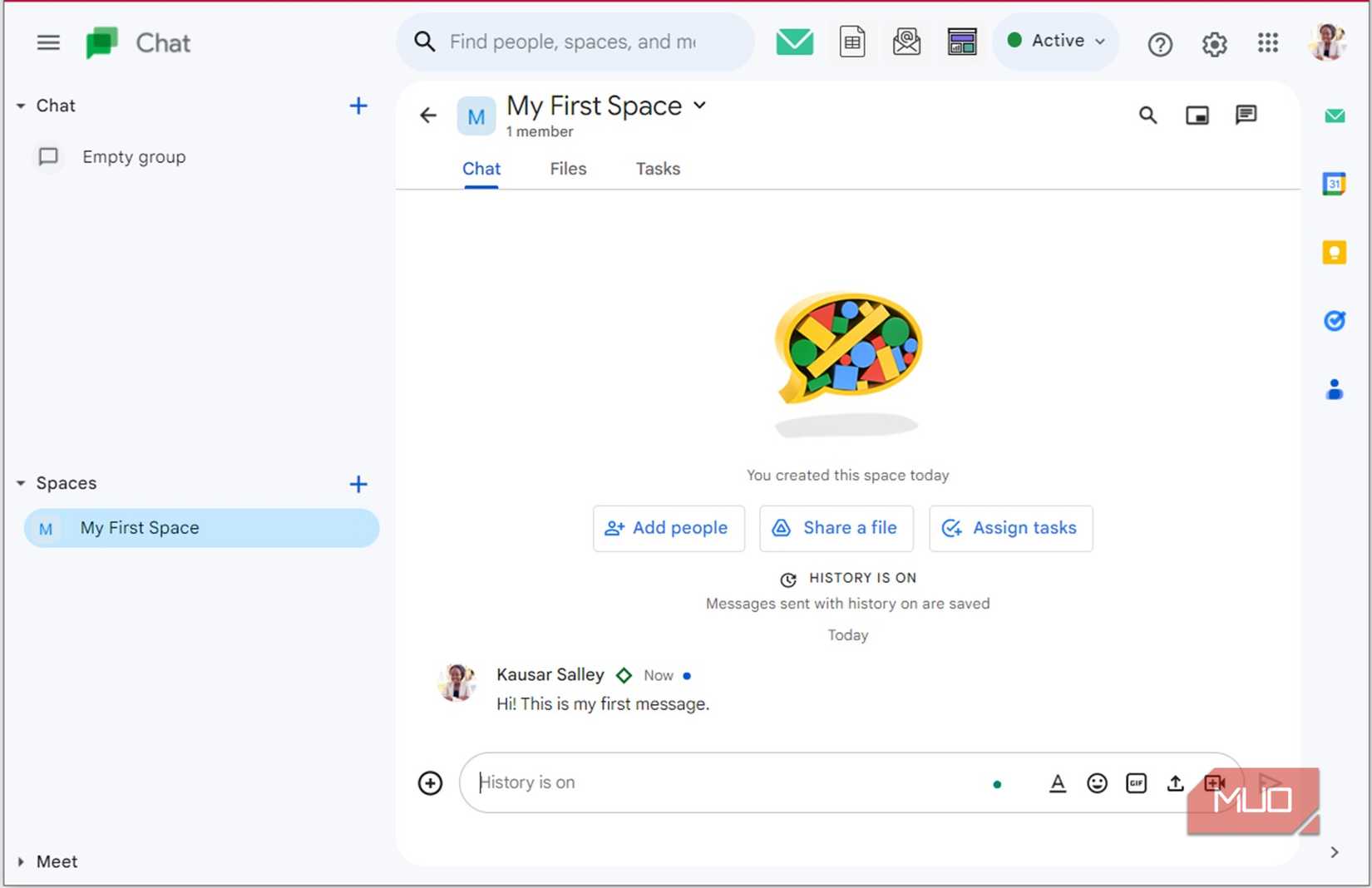Collapse the Spaces section in the sidebar
Image resolution: width=1372 pixels, height=888 pixels.
pos(21,483)
